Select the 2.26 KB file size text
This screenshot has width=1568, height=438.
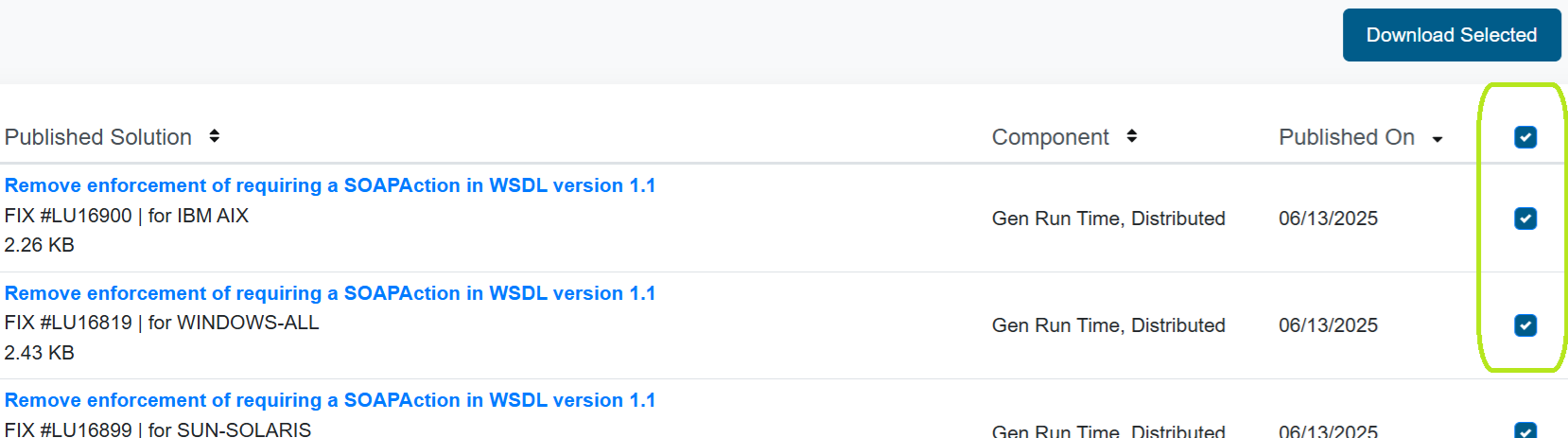[x=40, y=245]
